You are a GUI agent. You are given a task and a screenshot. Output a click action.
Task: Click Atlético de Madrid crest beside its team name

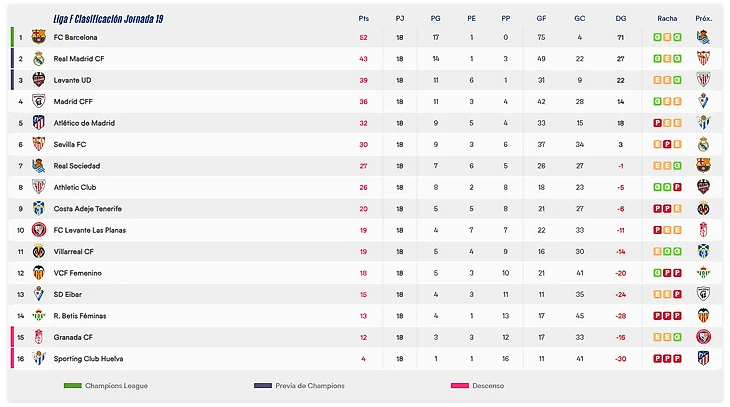(39, 123)
